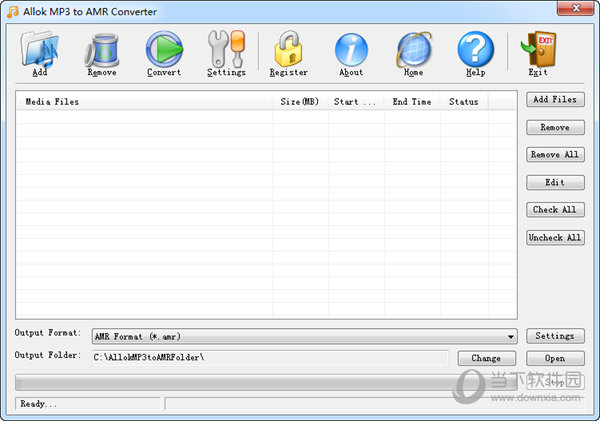Visit Home via the globe icon
The image size is (600, 421).
click(413, 53)
